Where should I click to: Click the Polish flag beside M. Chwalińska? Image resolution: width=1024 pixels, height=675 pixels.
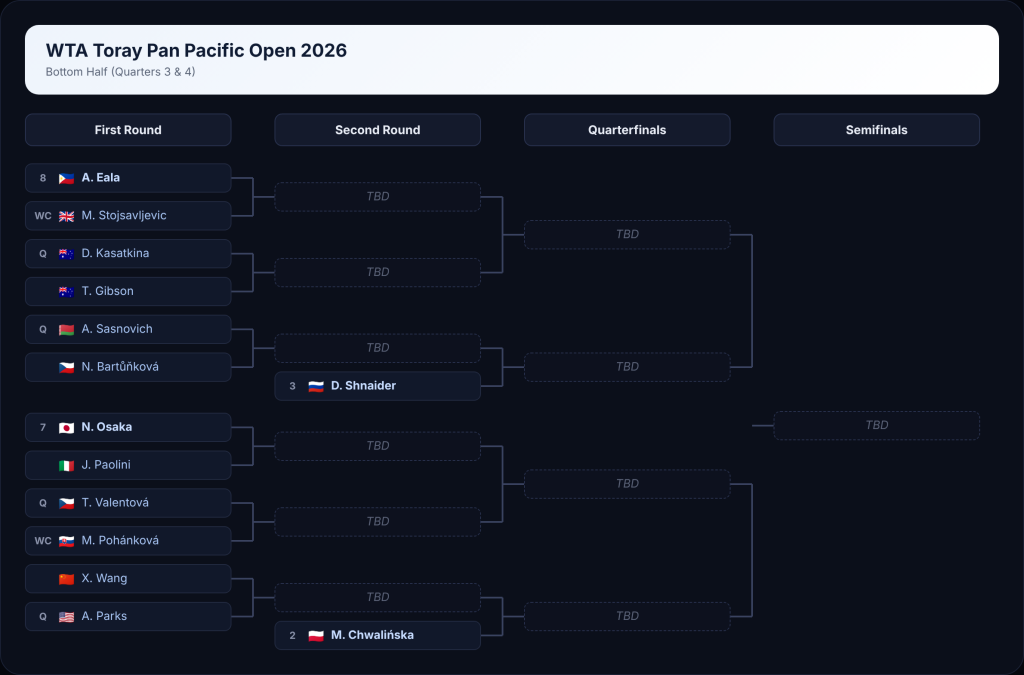pyautogui.click(x=315, y=636)
